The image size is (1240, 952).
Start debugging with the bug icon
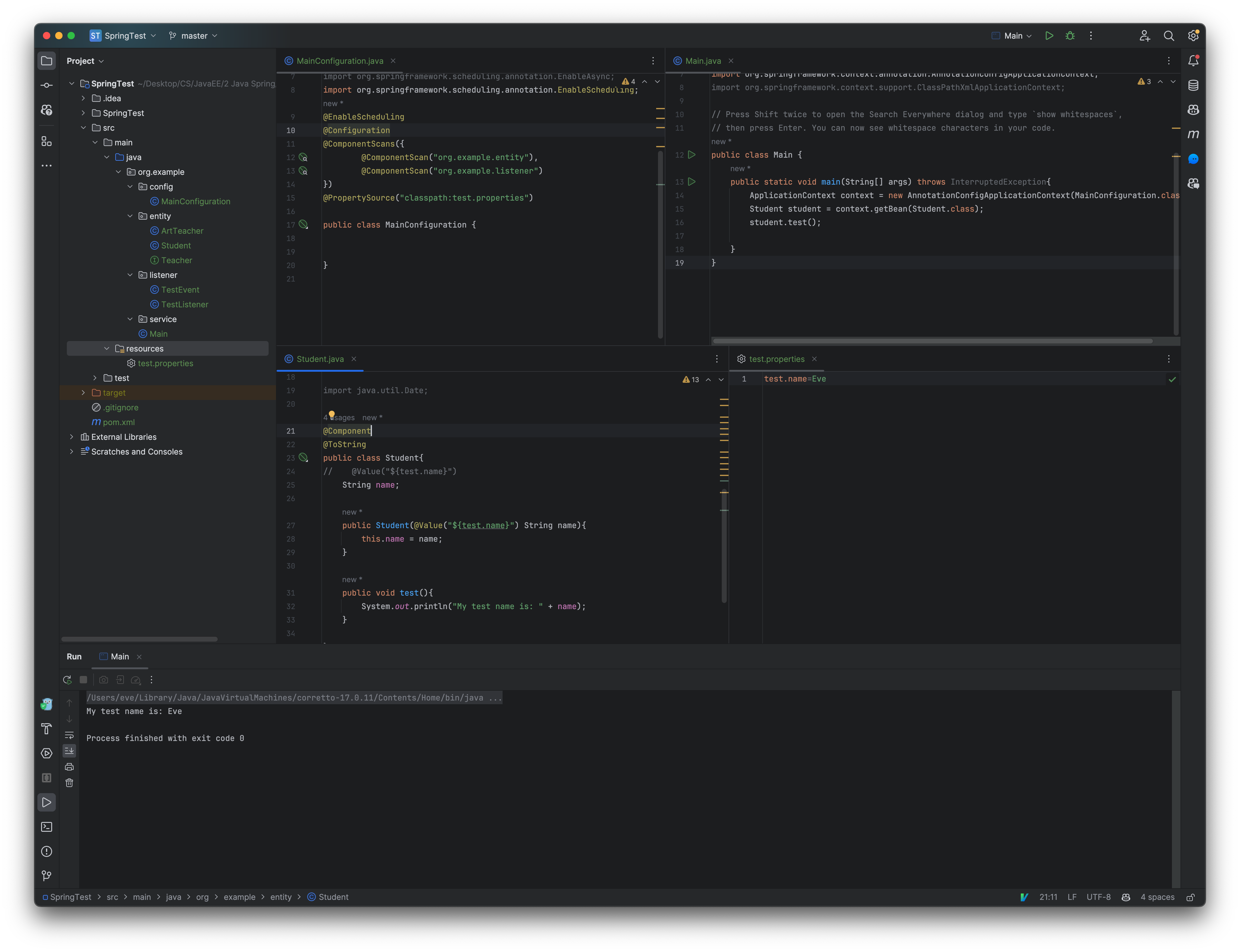click(x=1070, y=36)
